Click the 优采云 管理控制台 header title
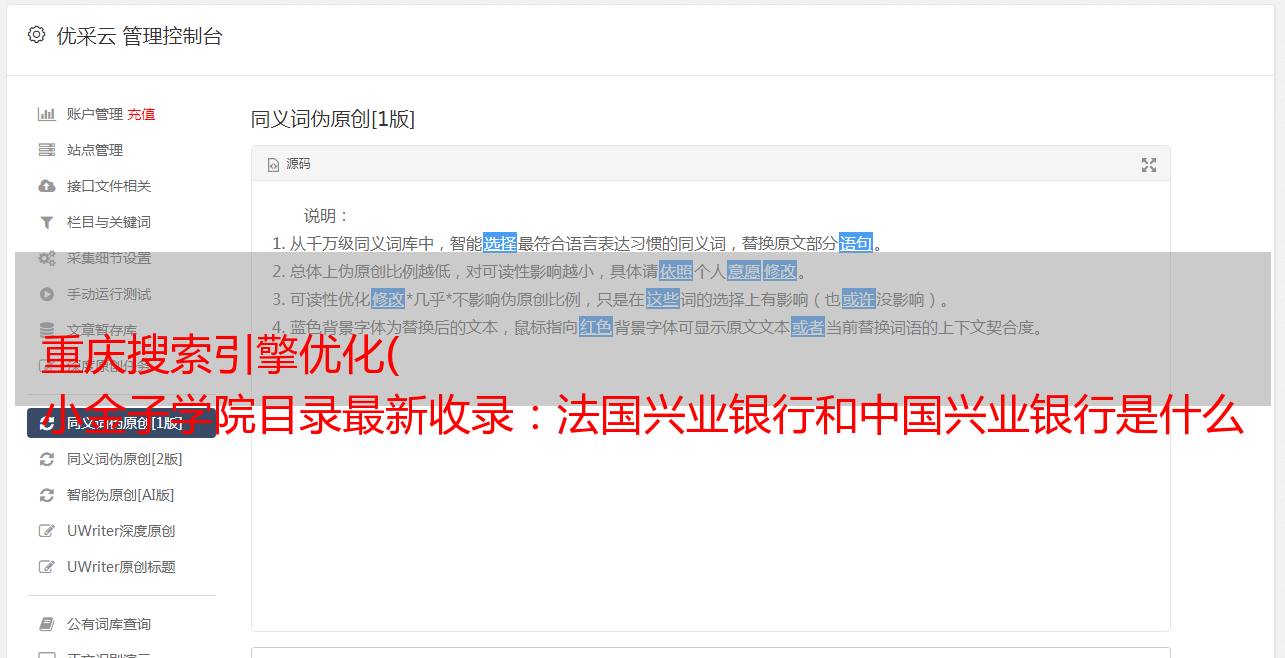Viewport: 1285px width, 658px height. (139, 36)
